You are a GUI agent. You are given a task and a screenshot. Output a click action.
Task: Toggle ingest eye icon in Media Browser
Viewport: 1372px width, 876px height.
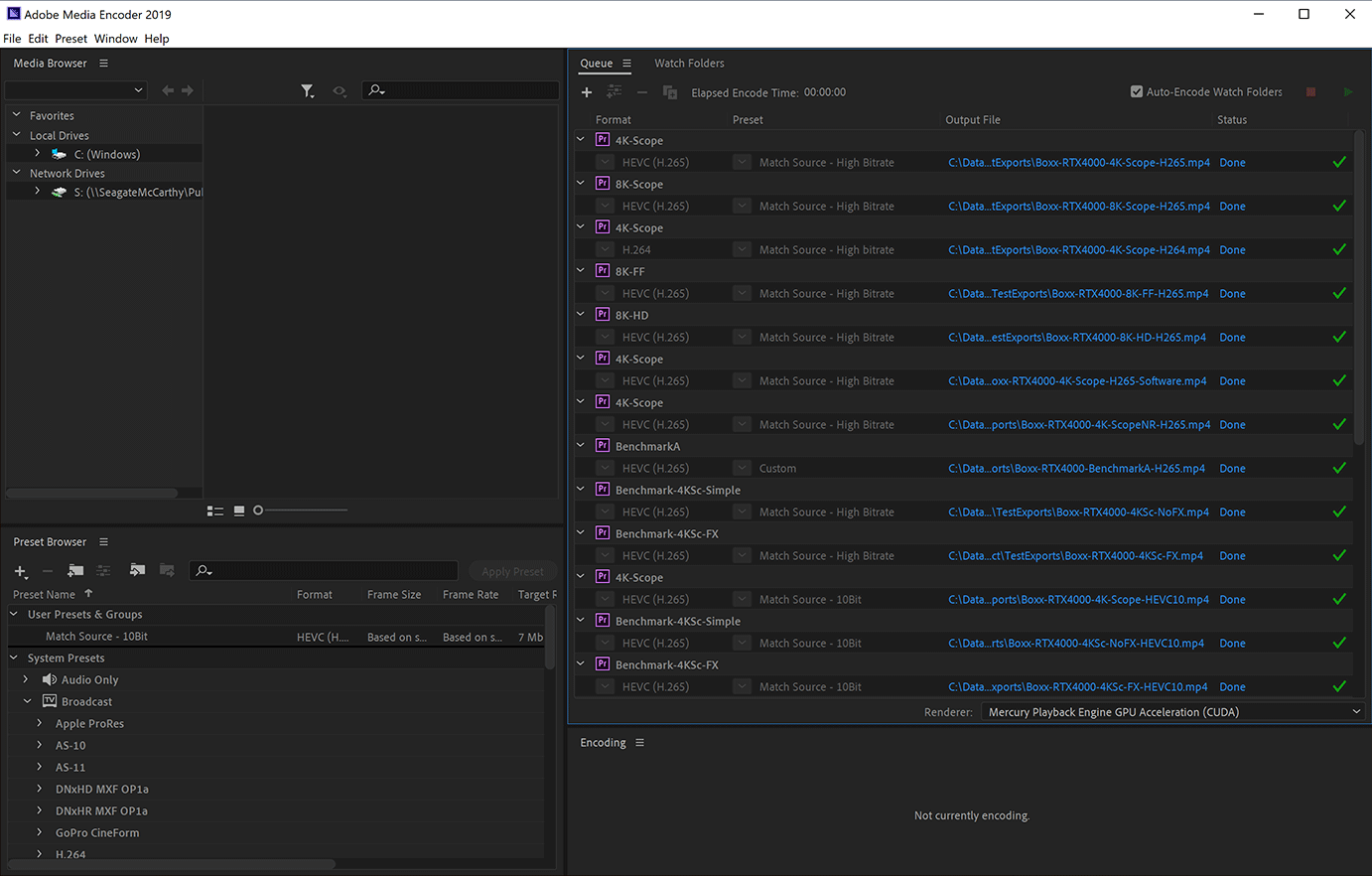(x=340, y=90)
